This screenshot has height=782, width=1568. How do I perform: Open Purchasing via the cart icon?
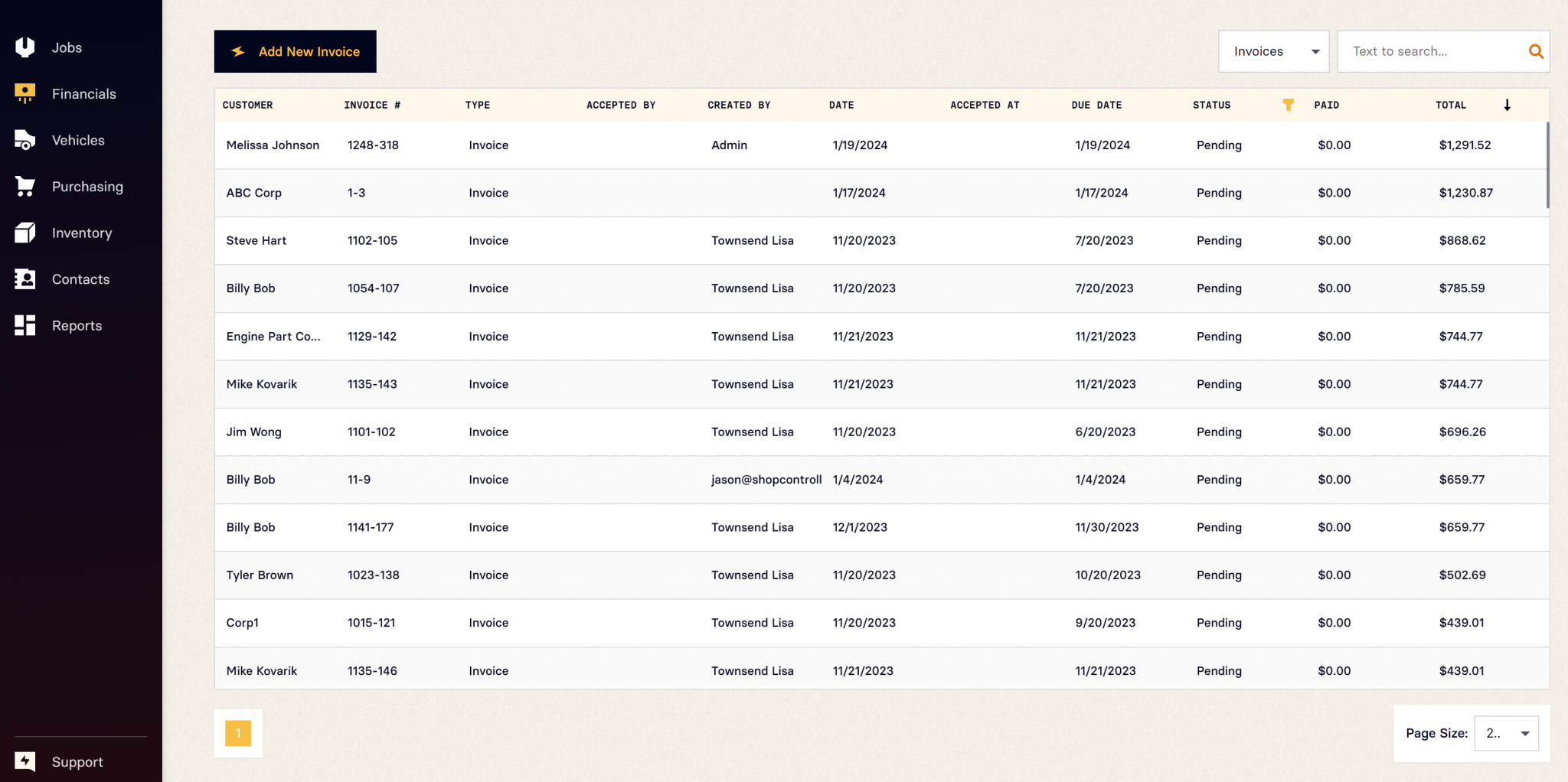(x=24, y=186)
